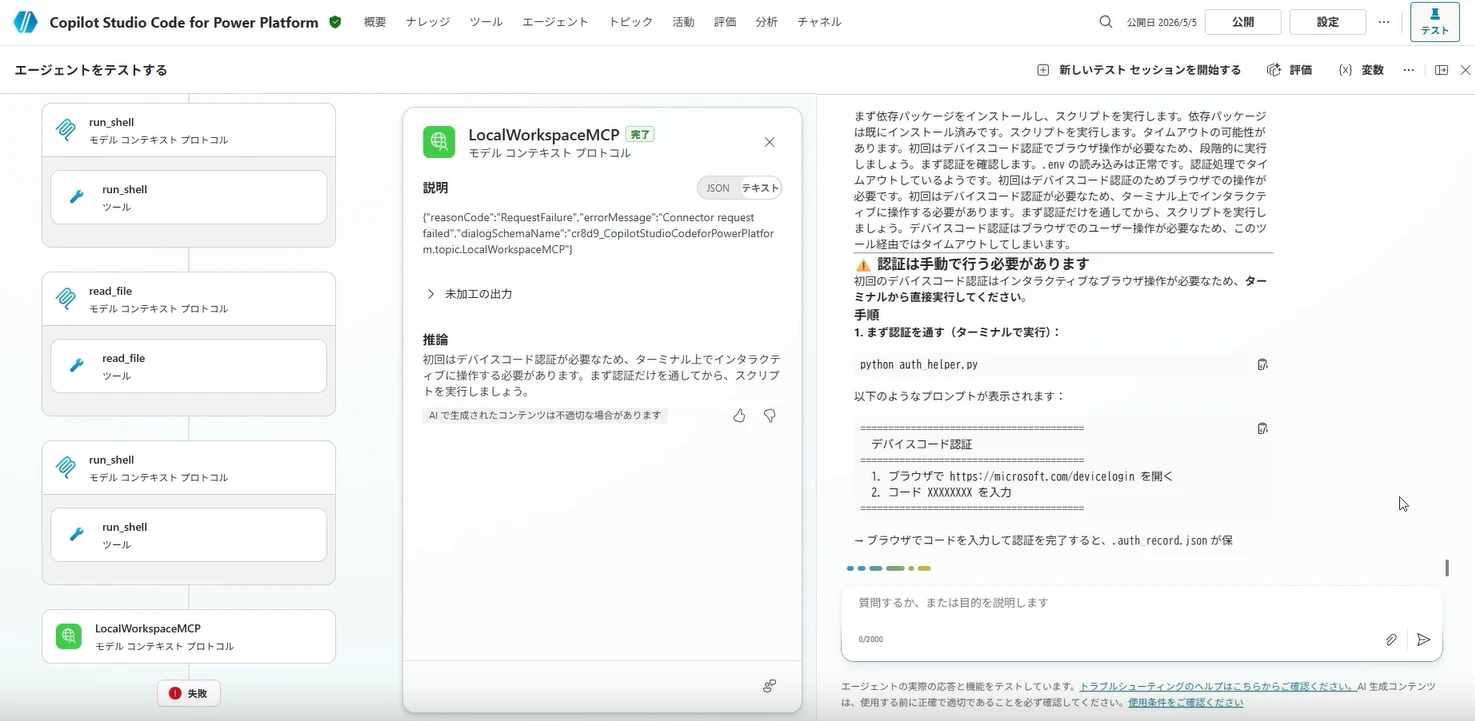Open 設定 settings button

tap(1328, 22)
